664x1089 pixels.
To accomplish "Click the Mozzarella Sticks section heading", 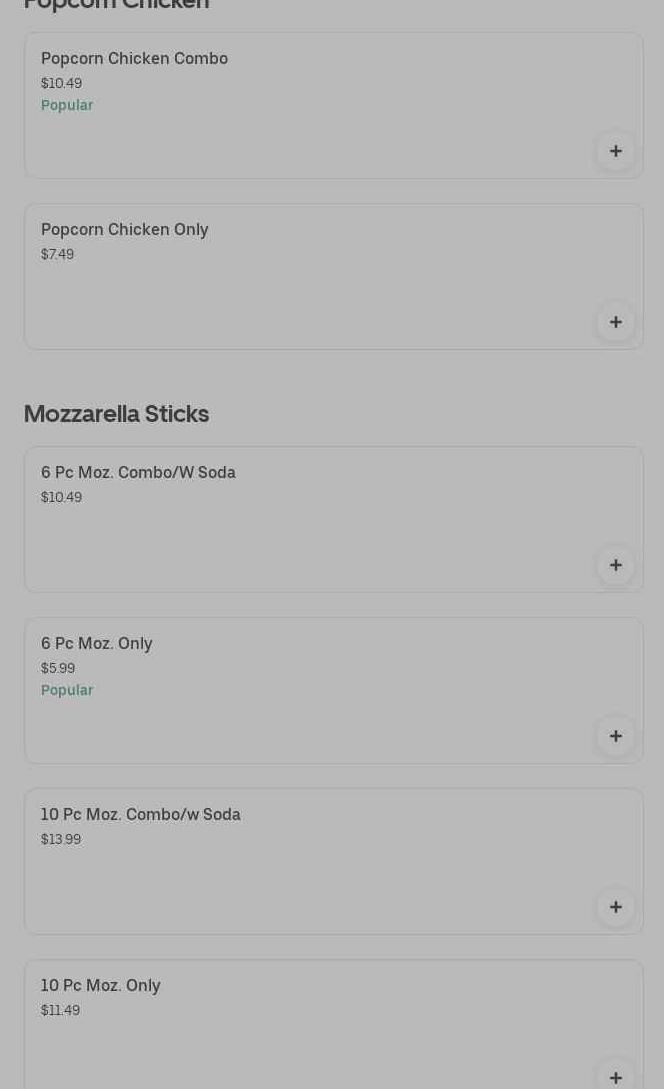I will tap(116, 413).
